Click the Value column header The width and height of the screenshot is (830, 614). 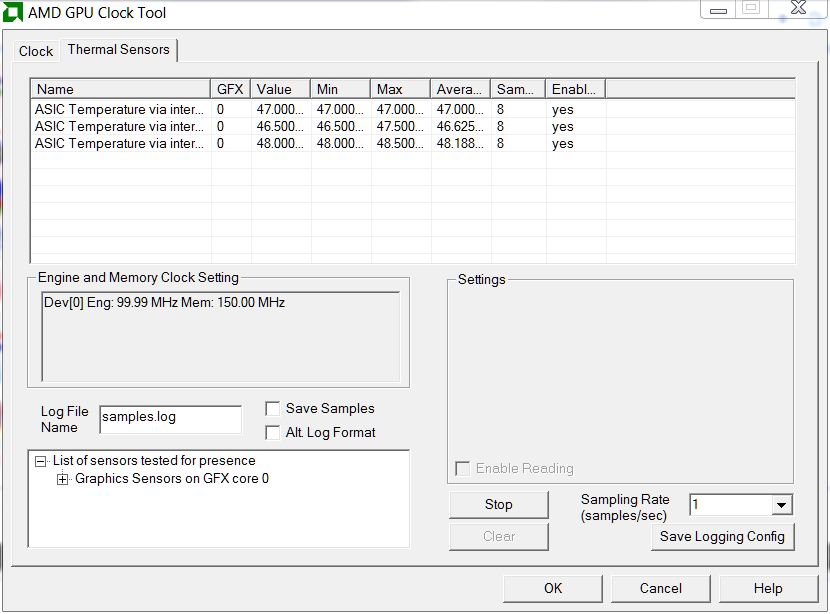tap(280, 89)
